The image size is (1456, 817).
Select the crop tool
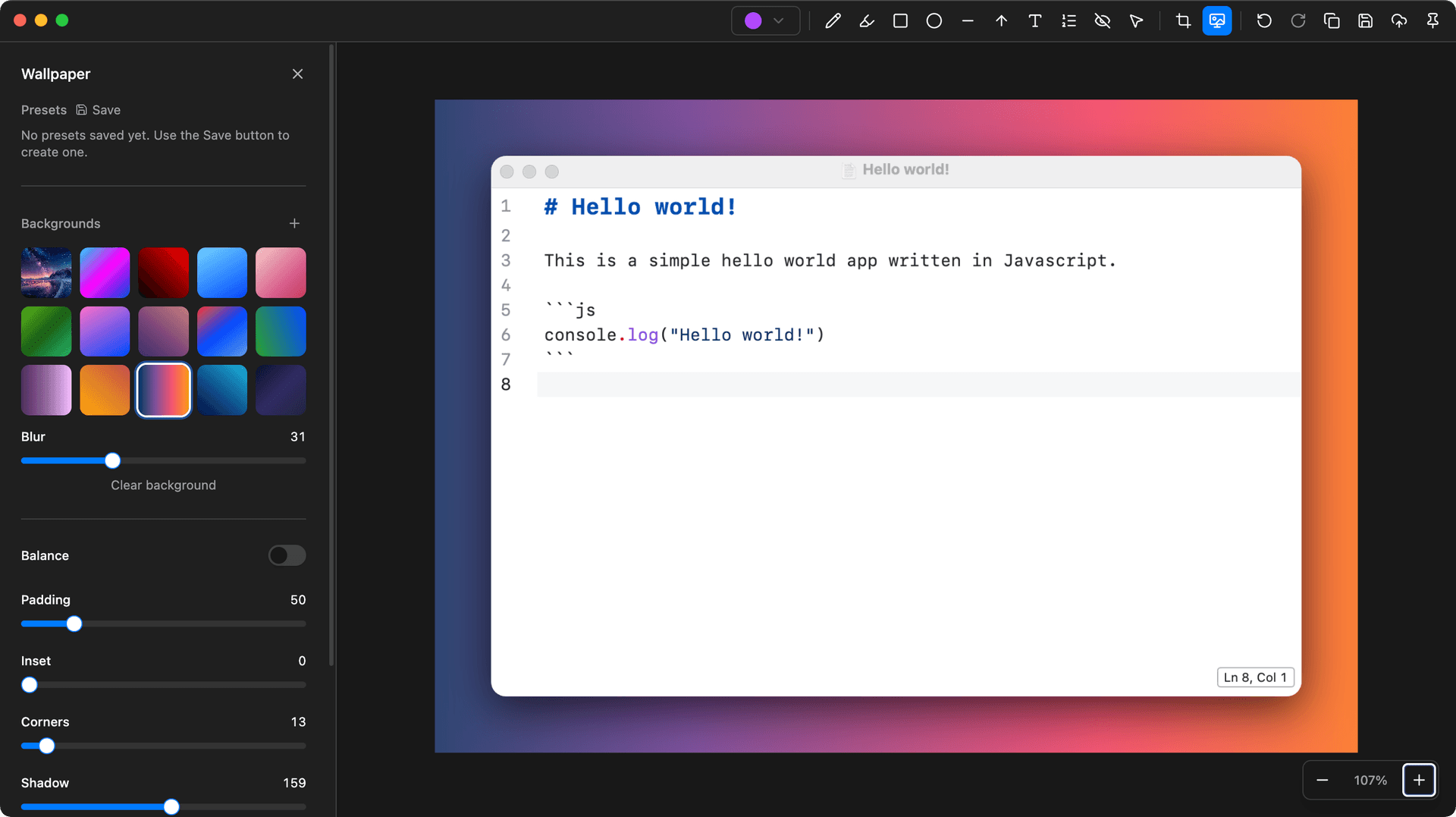point(1183,21)
